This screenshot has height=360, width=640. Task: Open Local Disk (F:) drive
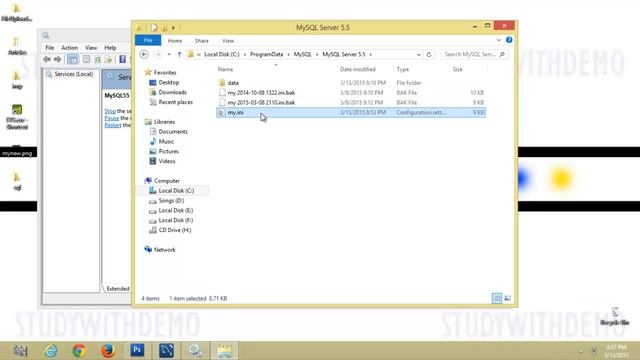click(176, 220)
